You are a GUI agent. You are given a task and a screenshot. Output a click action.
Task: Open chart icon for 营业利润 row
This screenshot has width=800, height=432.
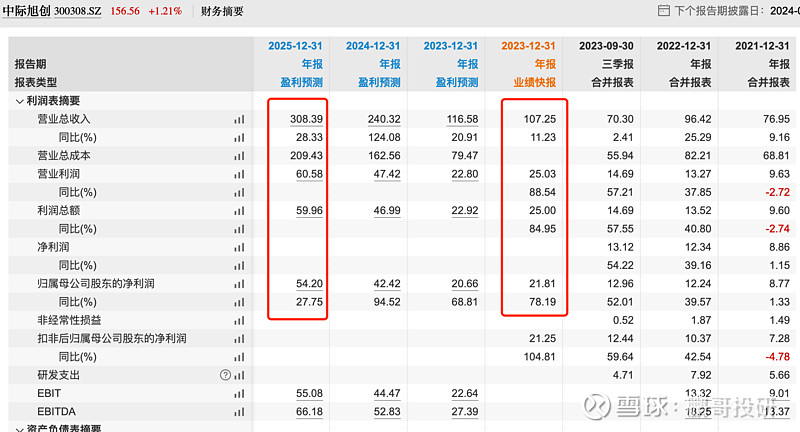pos(239,174)
